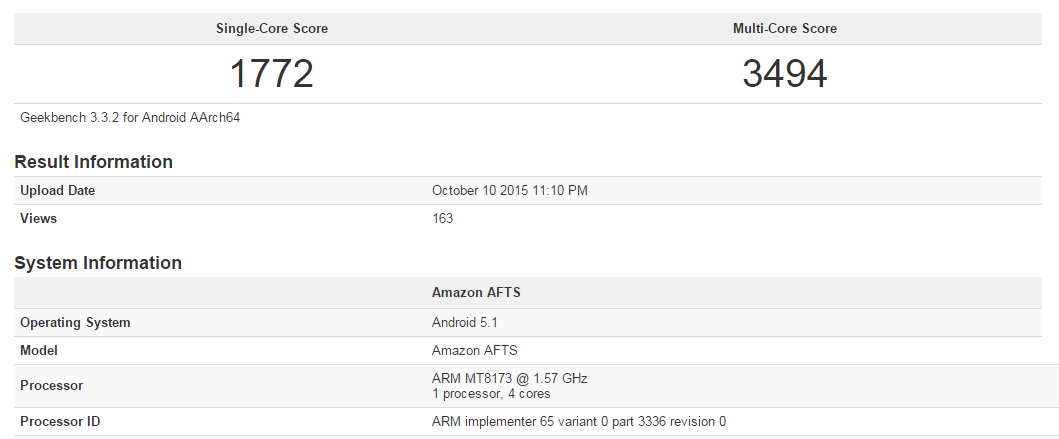Click the Geekbench 3.3.2 for Android text
The height and width of the screenshot is (439, 1059).
point(130,117)
